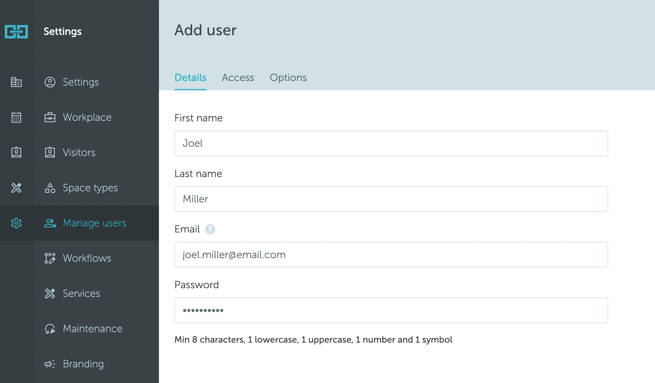Switch to the Details tab
The image size is (655, 383).
(190, 78)
